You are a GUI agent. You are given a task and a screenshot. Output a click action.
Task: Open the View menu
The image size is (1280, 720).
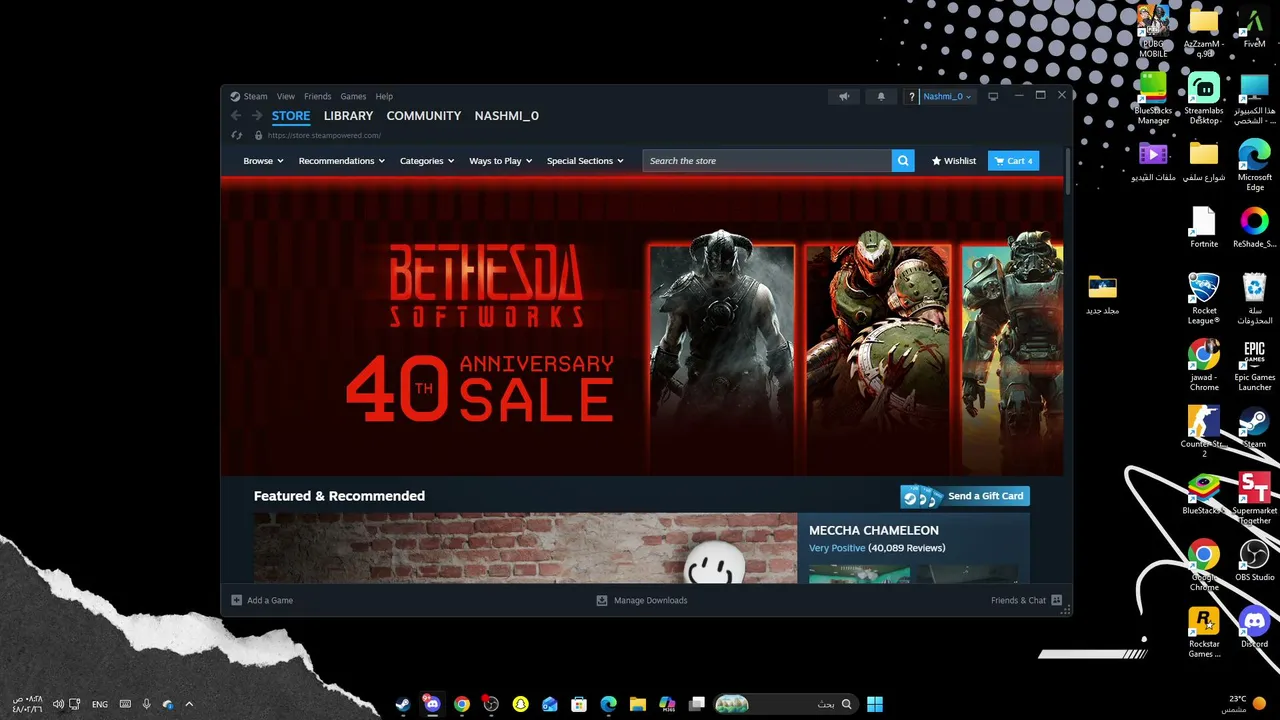point(286,97)
